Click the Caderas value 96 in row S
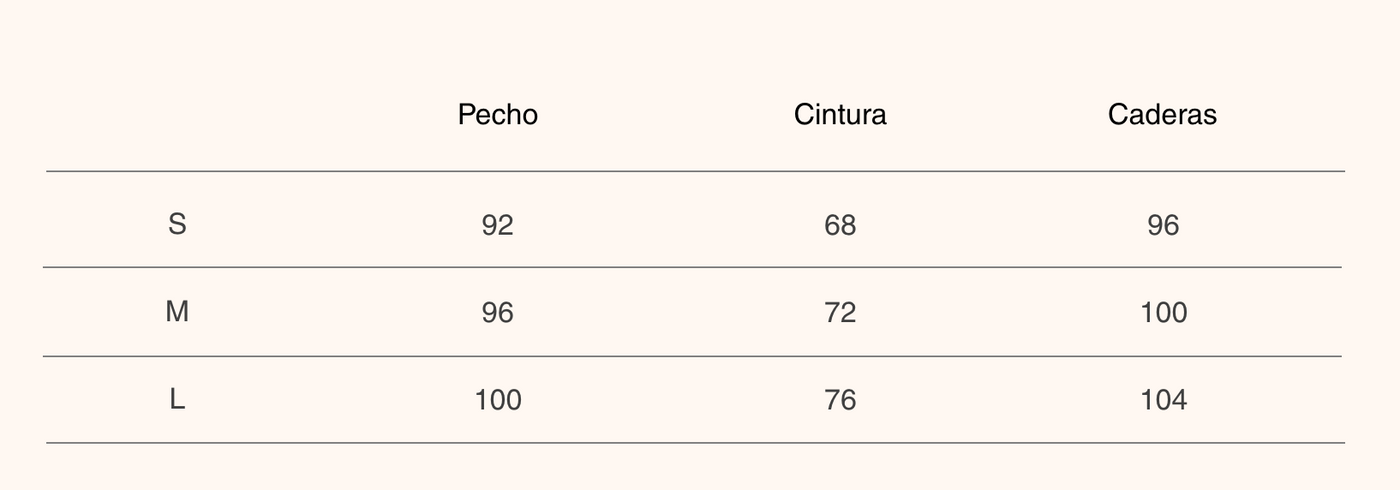This screenshot has height=490, width=1400. (x=1163, y=225)
